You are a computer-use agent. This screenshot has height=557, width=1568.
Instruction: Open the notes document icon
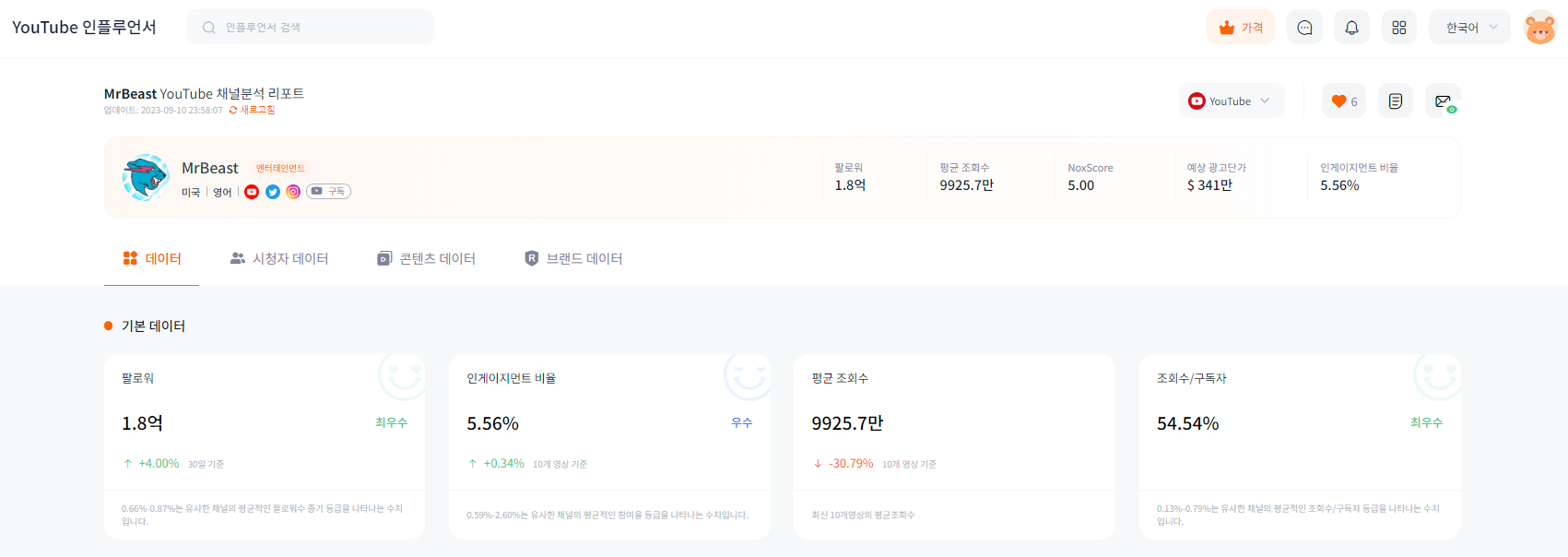[1396, 101]
